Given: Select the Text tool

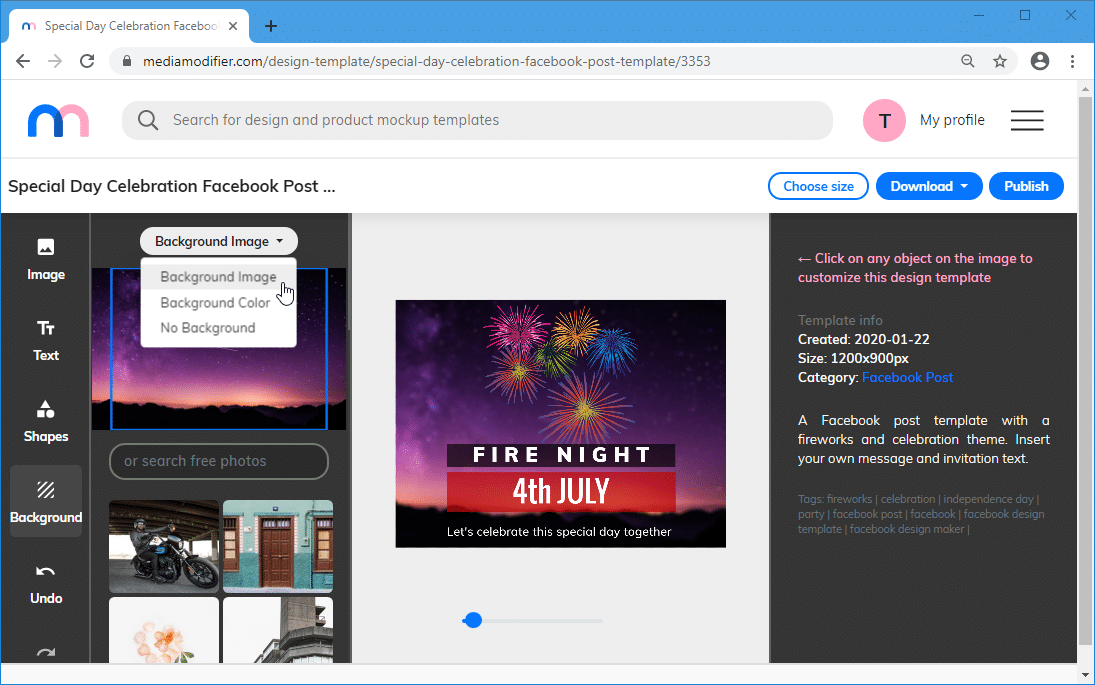Looking at the screenshot, I should tap(46, 340).
